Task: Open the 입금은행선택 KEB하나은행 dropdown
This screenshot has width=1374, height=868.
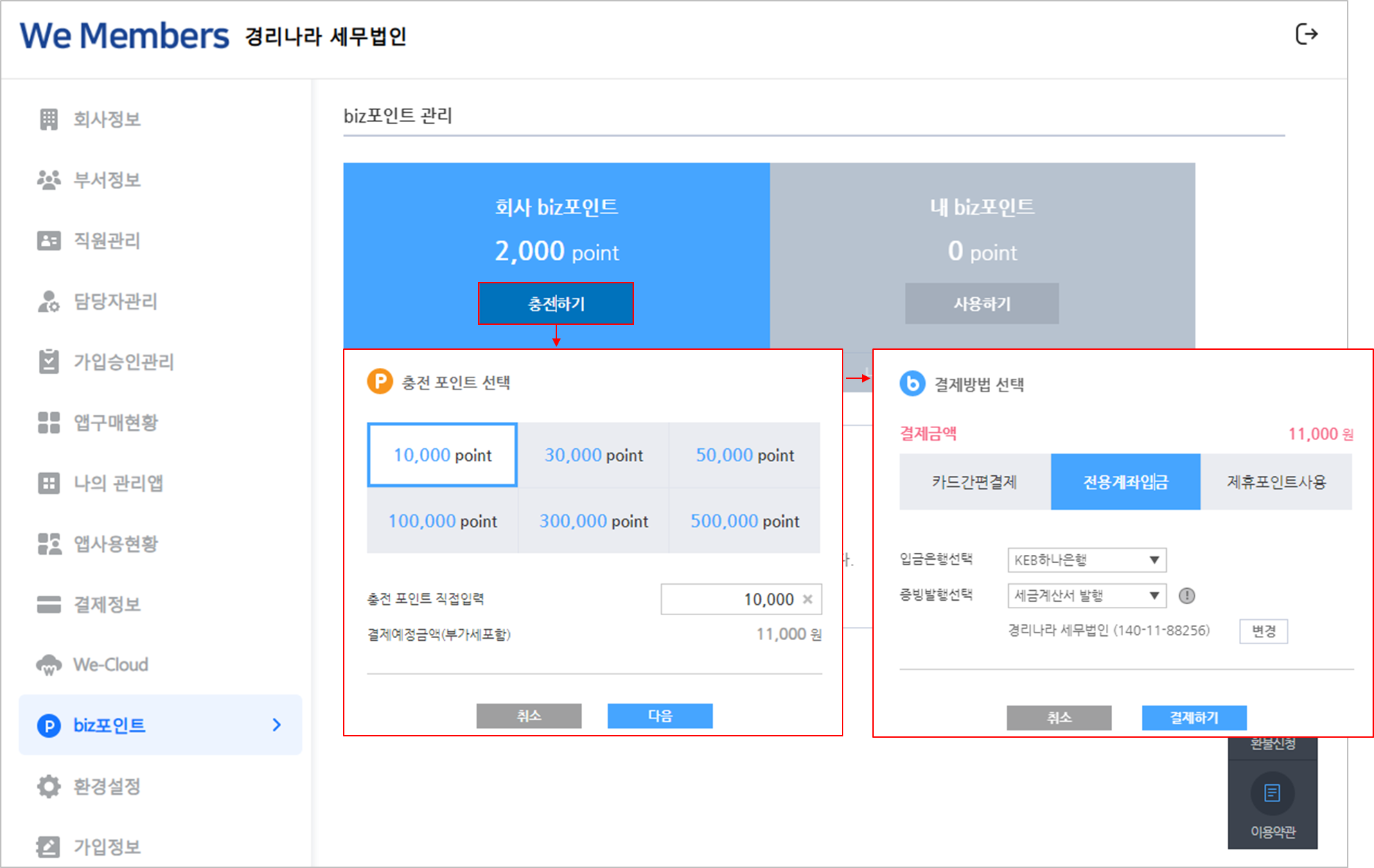Action: pos(1086,560)
